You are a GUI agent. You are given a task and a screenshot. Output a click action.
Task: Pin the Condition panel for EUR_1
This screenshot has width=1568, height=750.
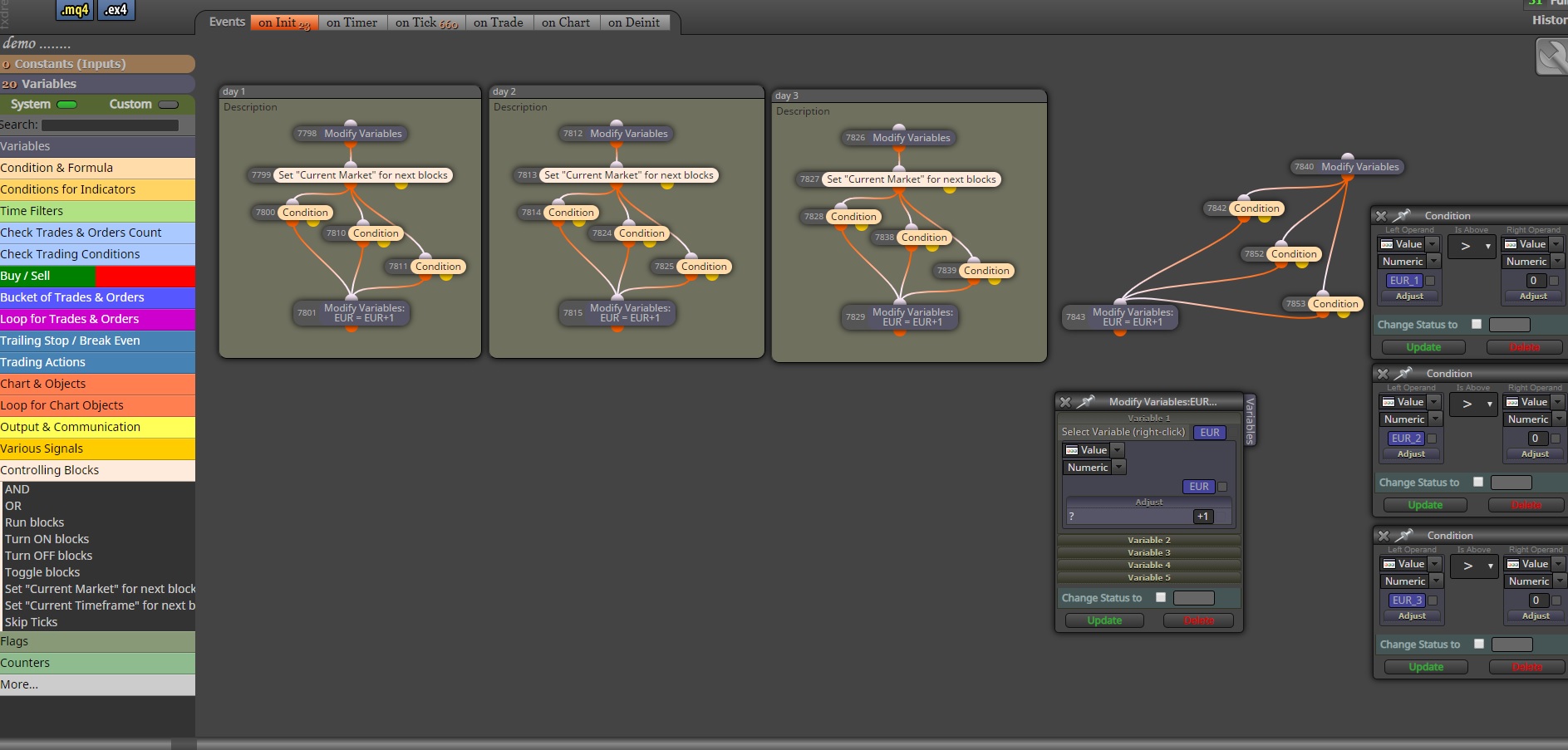coord(1403,215)
